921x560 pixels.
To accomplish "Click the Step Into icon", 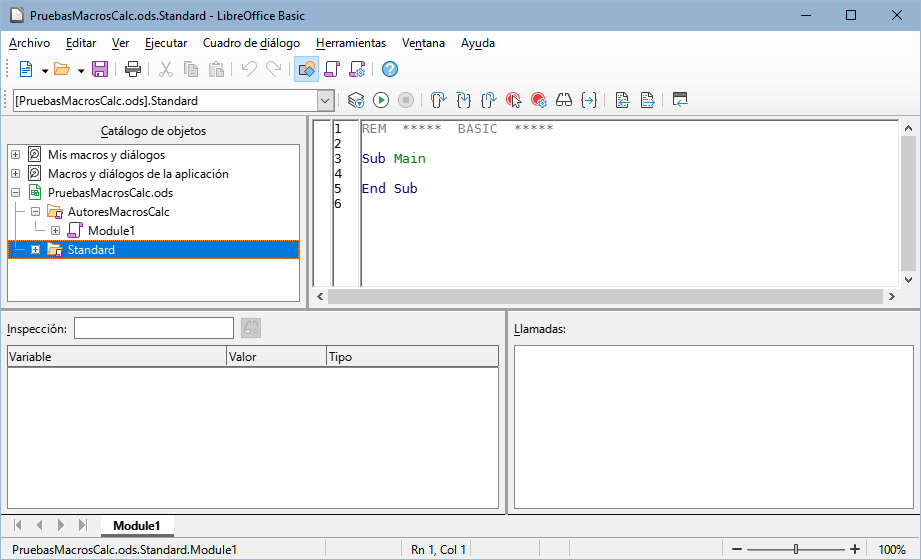I will [463, 100].
